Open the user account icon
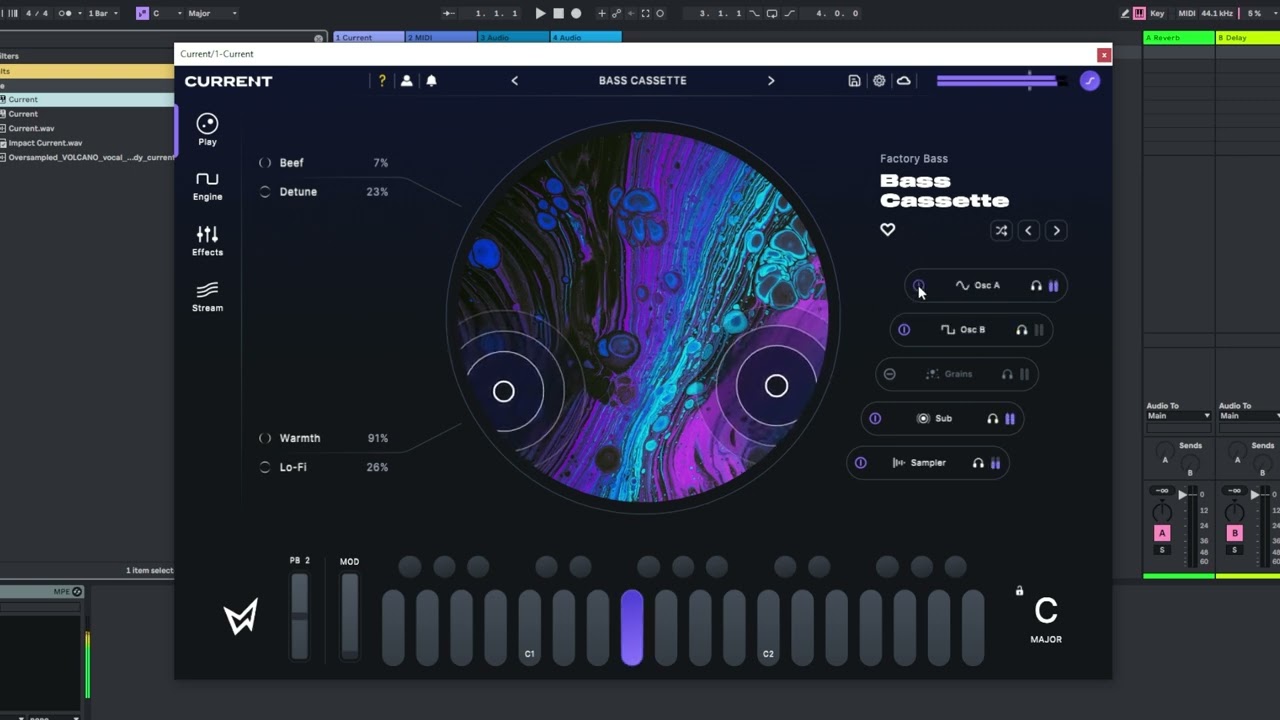This screenshot has width=1280, height=720. click(406, 81)
